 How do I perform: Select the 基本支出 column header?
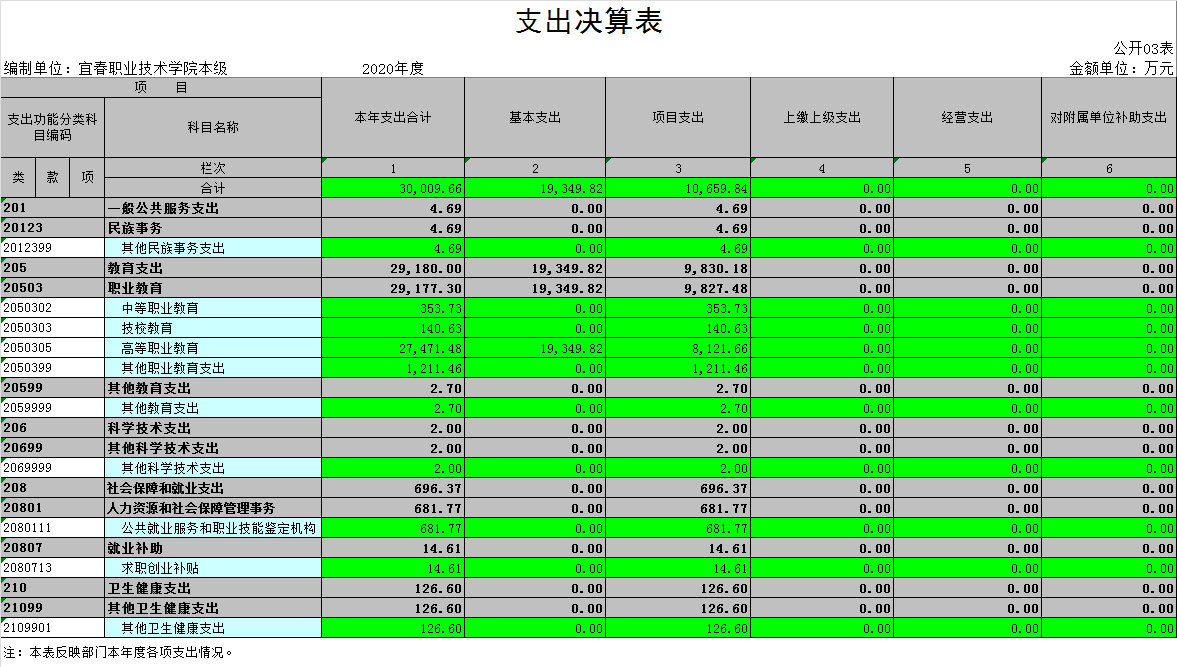pos(535,117)
